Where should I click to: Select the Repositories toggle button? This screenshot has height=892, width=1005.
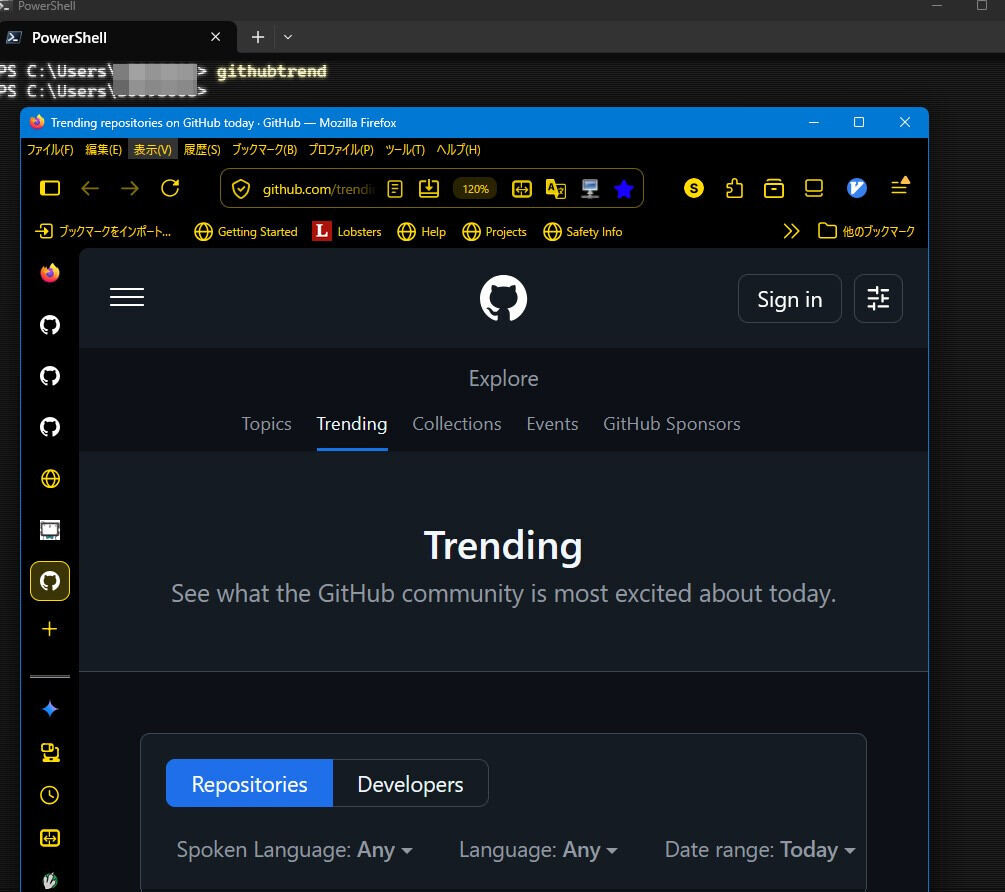[x=249, y=784]
